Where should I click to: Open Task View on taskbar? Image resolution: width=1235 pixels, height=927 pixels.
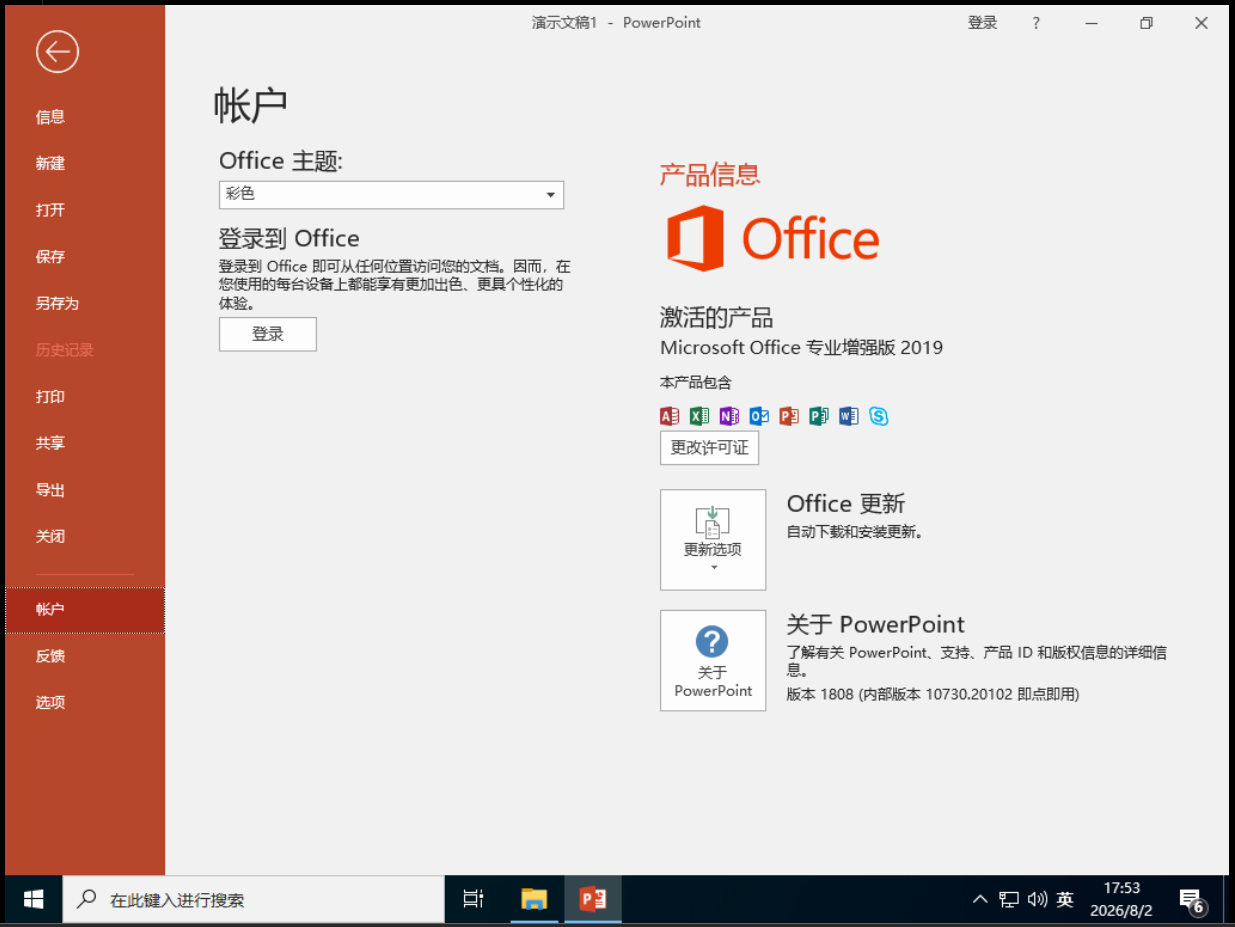474,900
